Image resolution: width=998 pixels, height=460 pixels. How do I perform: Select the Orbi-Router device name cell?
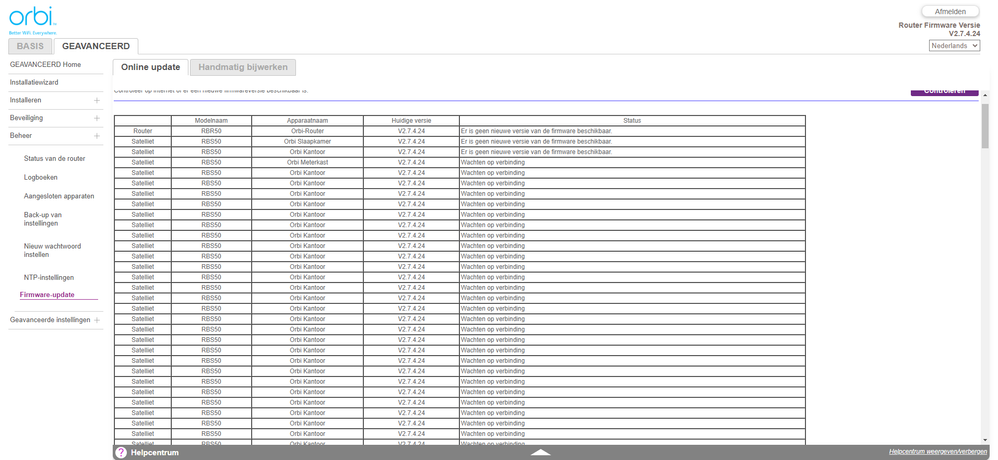coord(307,130)
